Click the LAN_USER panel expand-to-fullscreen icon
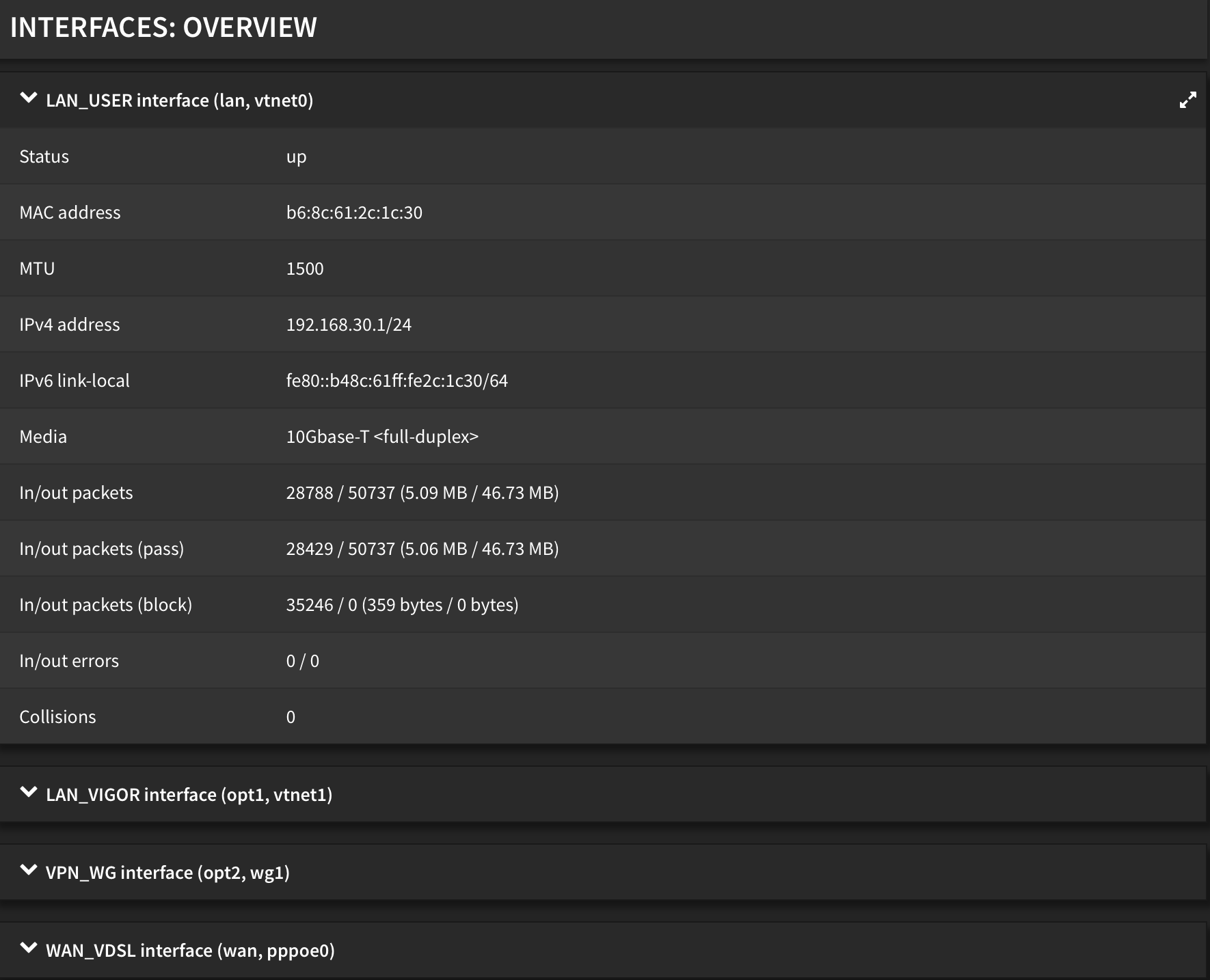The image size is (1210, 980). [x=1189, y=100]
